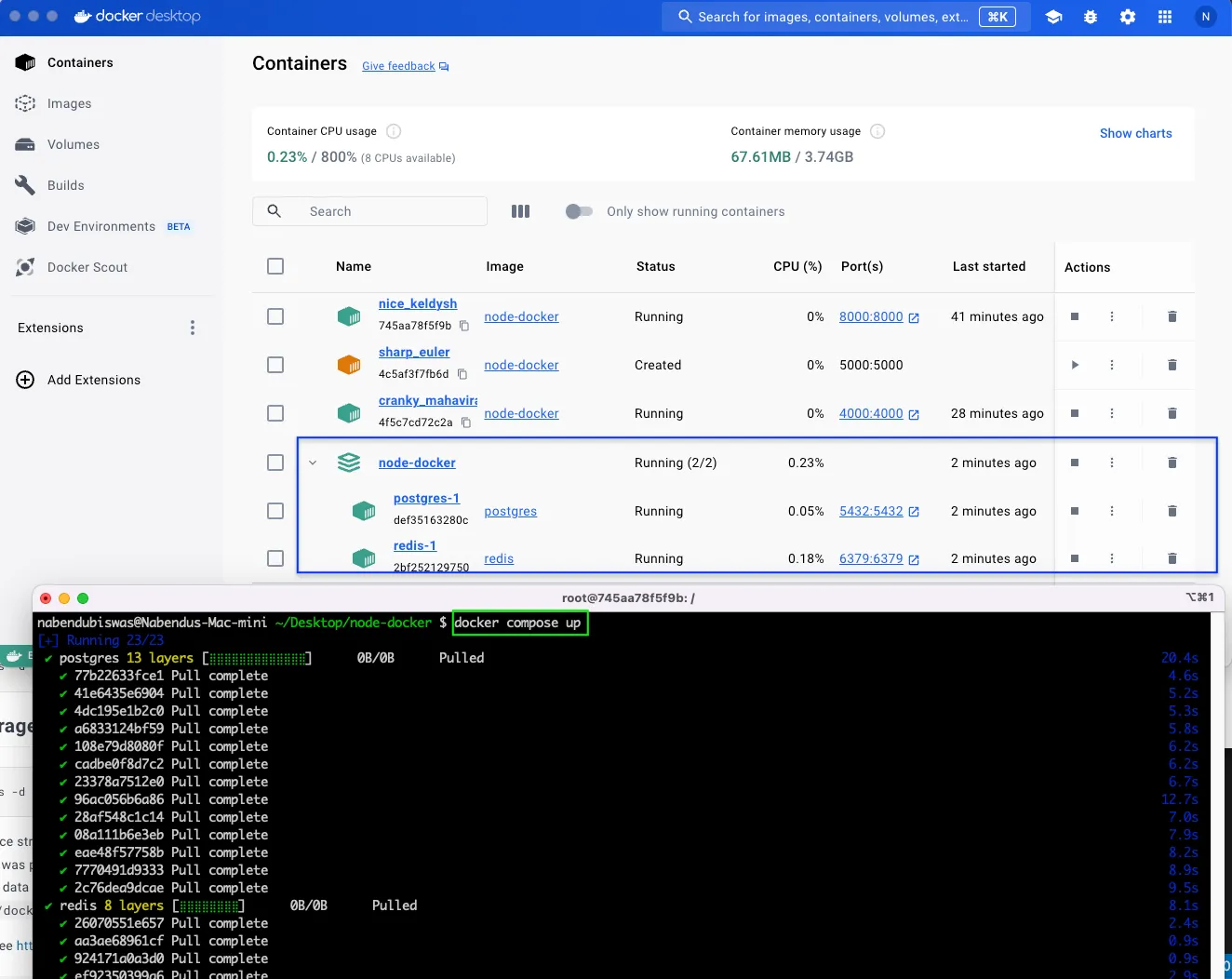Open more actions for cranky_mahavira
The width and height of the screenshot is (1232, 979).
[1112, 413]
